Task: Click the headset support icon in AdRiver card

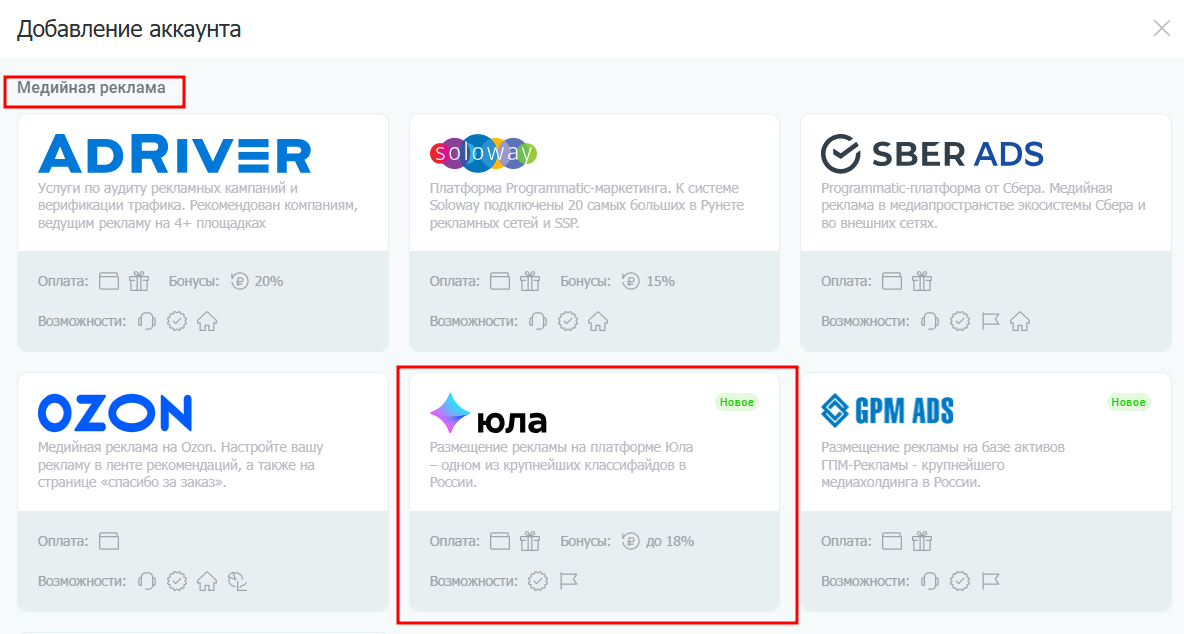Action: [x=146, y=322]
